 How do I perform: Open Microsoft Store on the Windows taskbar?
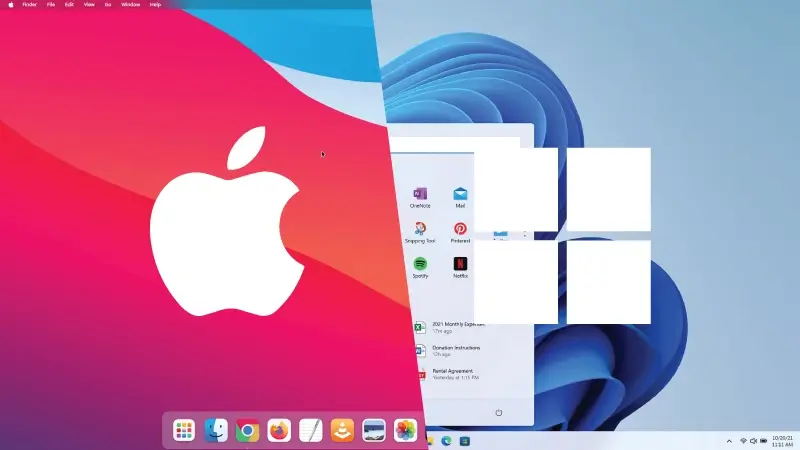coord(464,441)
